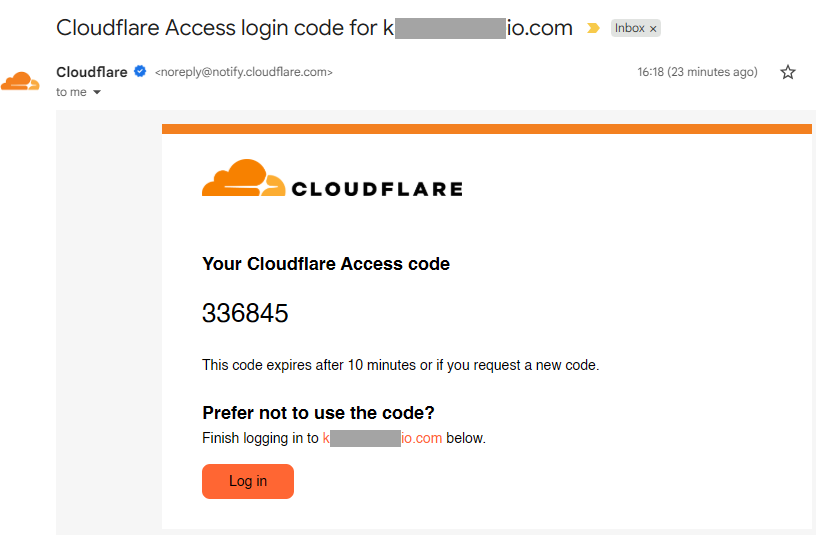This screenshot has width=816, height=535.
Task: Click the CLOUDFLARE wordmark text
Action: (376, 189)
